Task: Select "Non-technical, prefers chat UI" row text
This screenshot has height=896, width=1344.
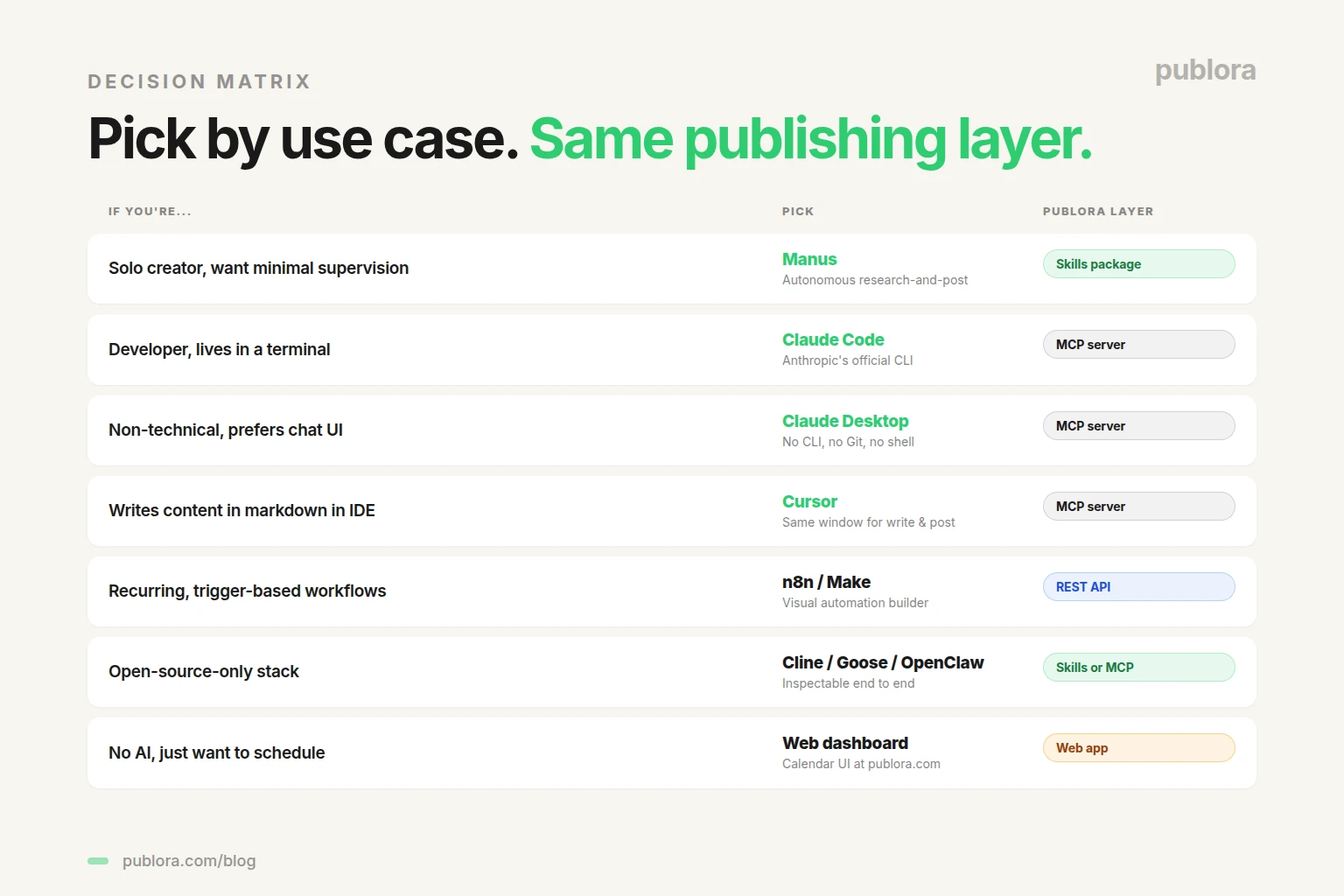Action: 226,430
